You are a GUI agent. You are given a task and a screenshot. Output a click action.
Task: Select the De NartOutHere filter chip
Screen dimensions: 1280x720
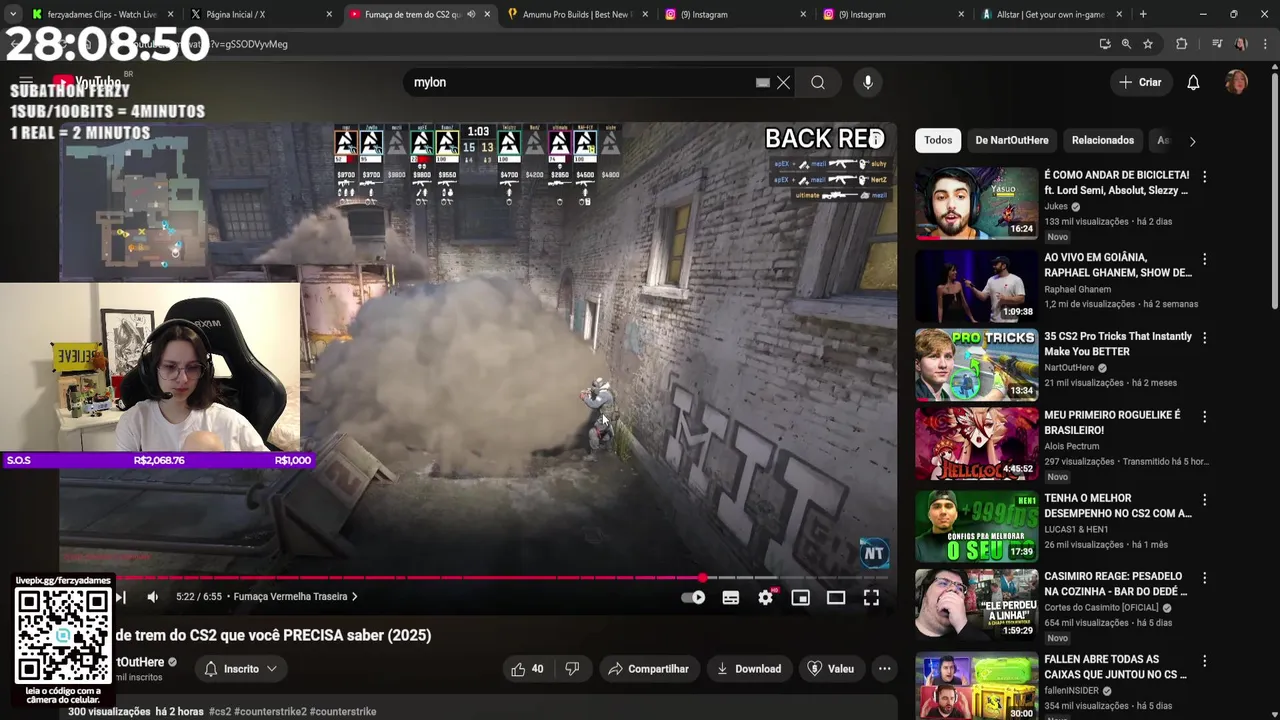(x=1011, y=141)
